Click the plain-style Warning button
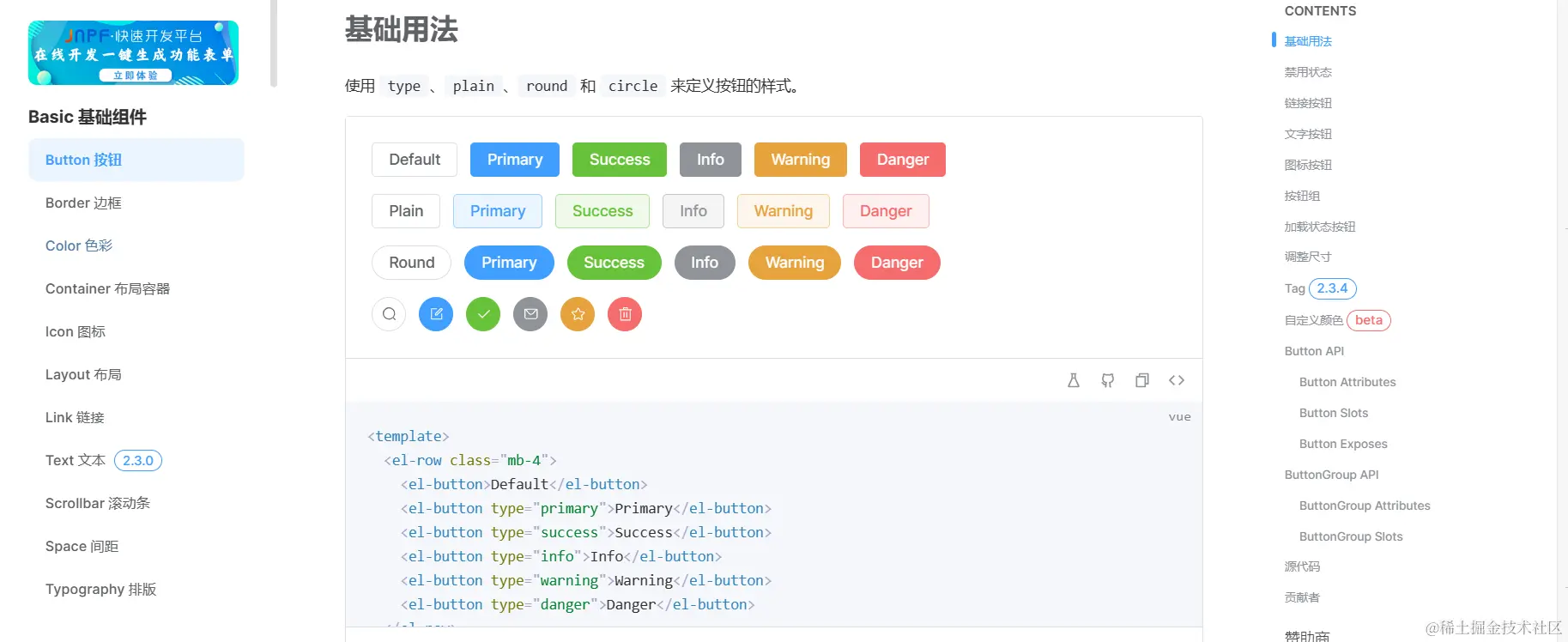 [x=784, y=211]
